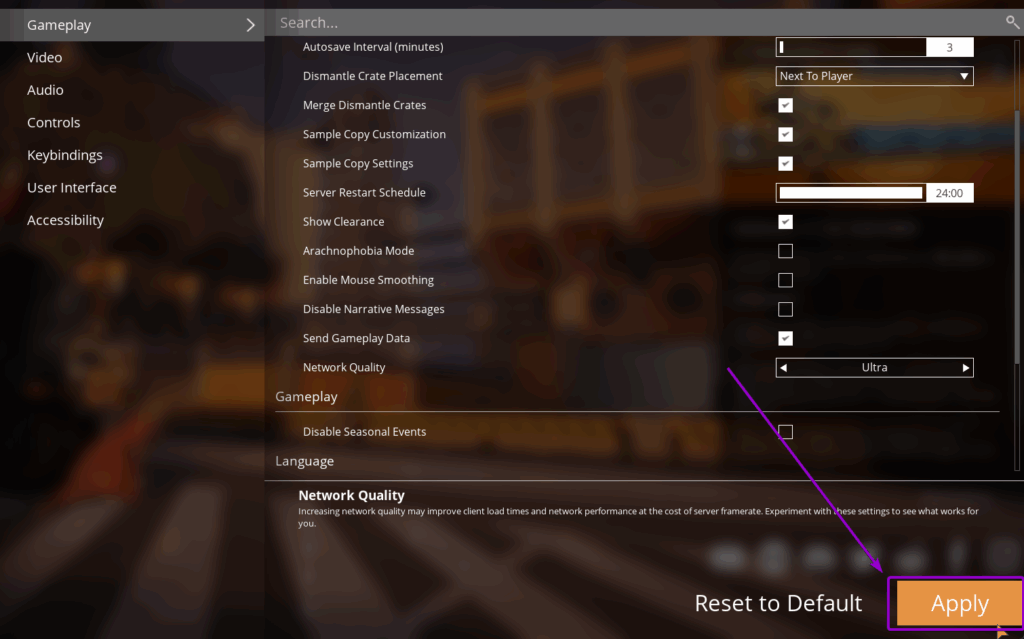Enable Arachnophobia Mode

click(785, 251)
